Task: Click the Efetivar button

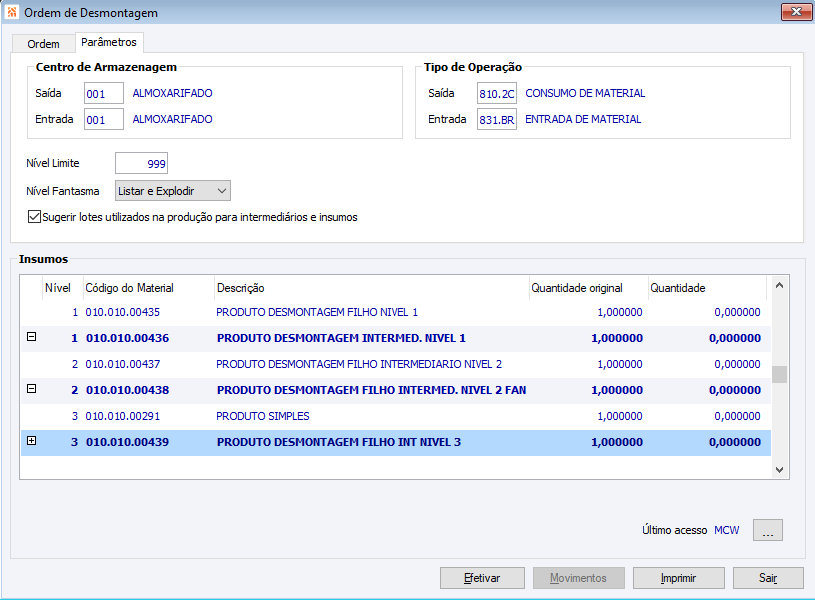Action: pos(482,578)
